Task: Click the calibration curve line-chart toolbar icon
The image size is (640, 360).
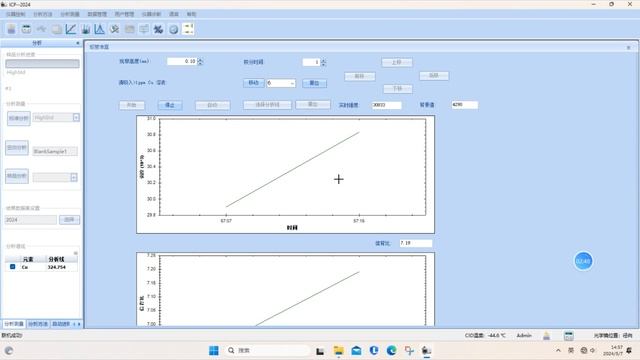Action: click(71, 29)
